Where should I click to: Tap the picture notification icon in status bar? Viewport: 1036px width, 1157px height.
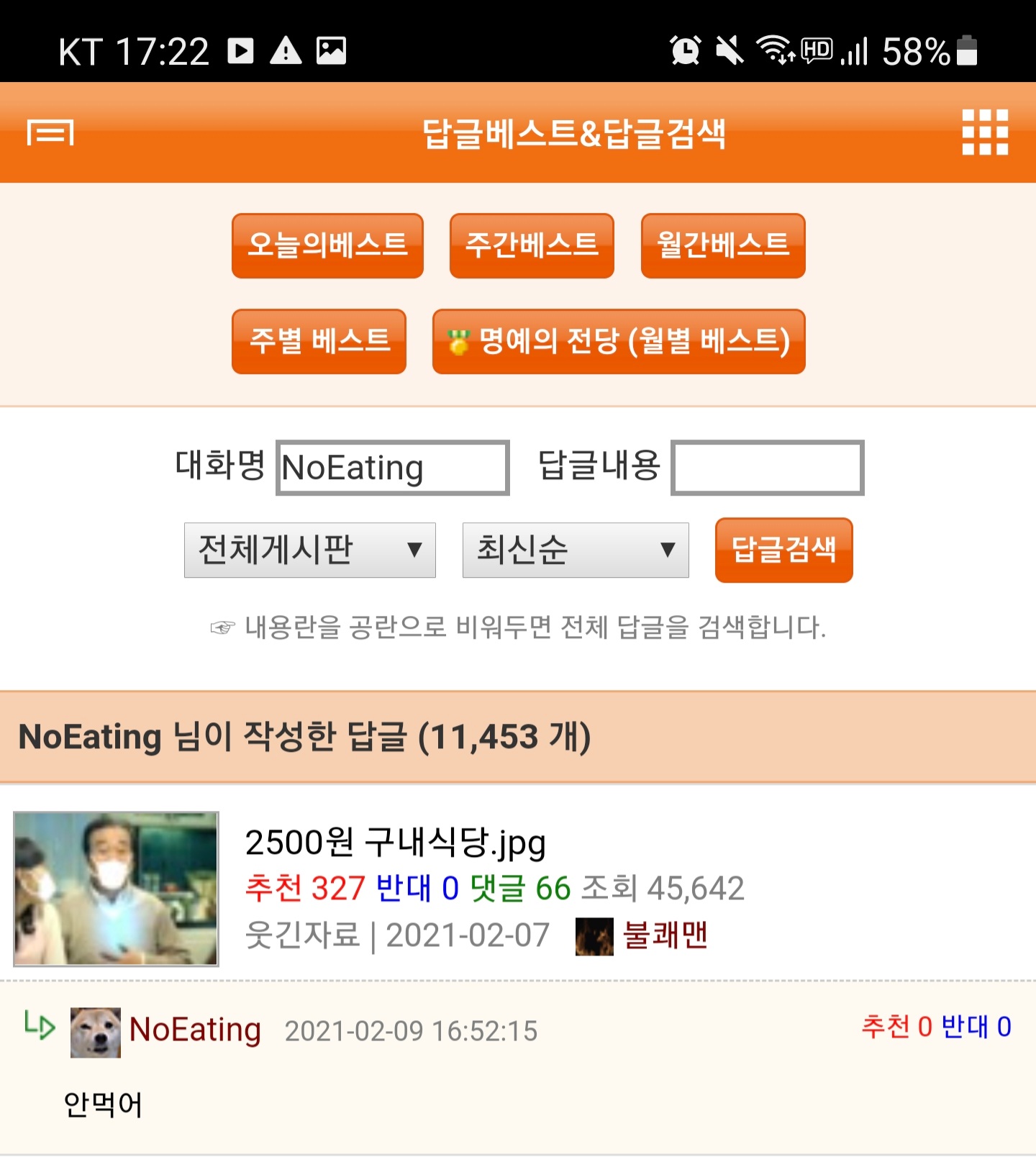tap(332, 50)
